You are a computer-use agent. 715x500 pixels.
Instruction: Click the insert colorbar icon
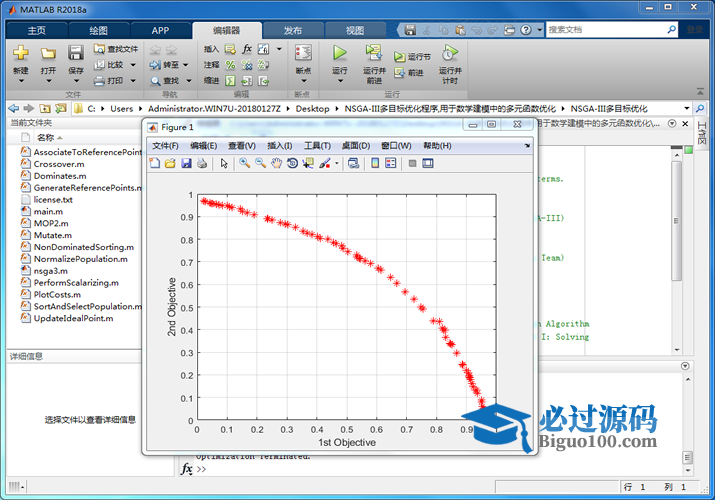[x=375, y=163]
